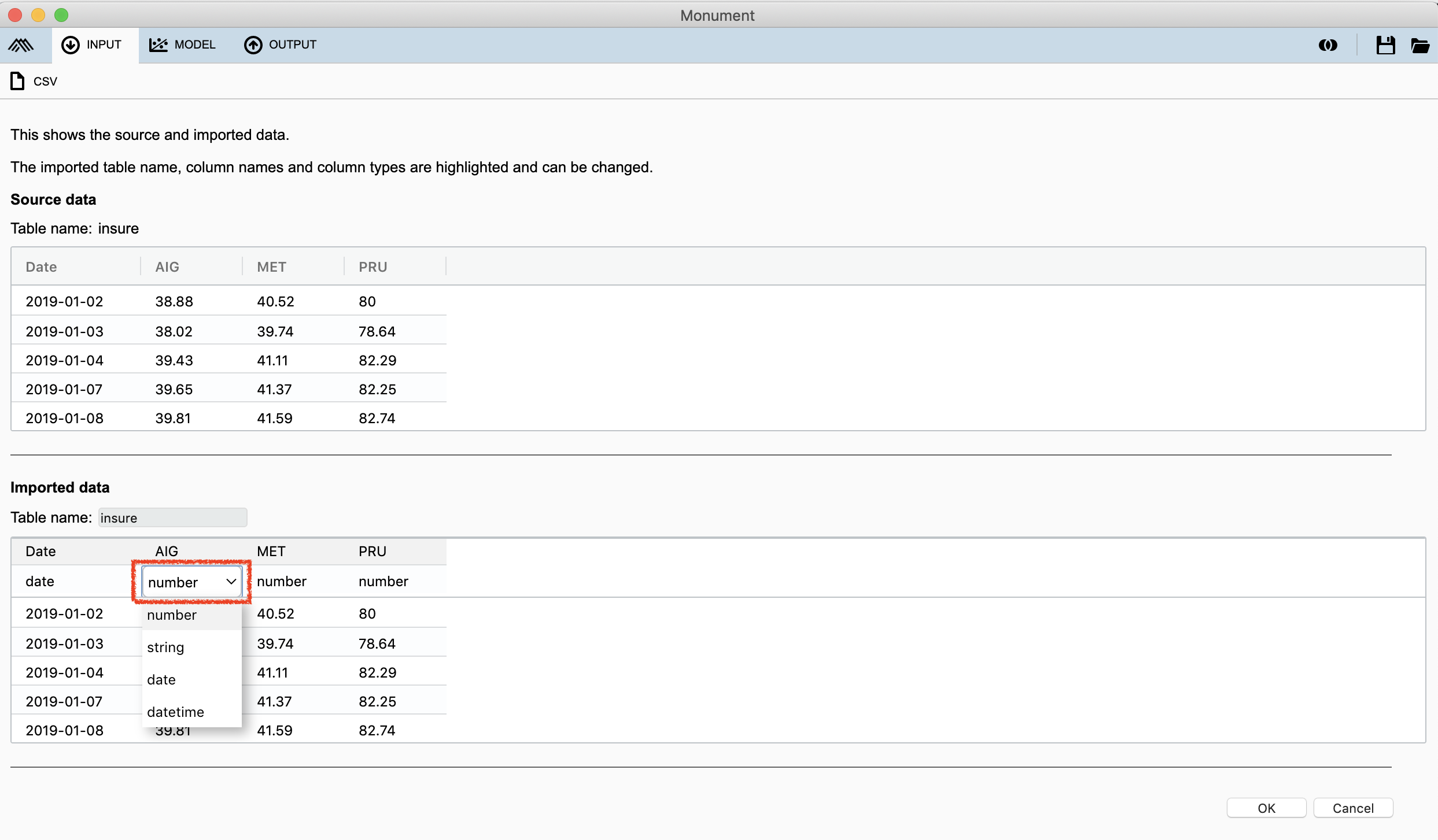Select source cell 78.64
Viewport: 1438px width, 840px height.
[x=377, y=332]
